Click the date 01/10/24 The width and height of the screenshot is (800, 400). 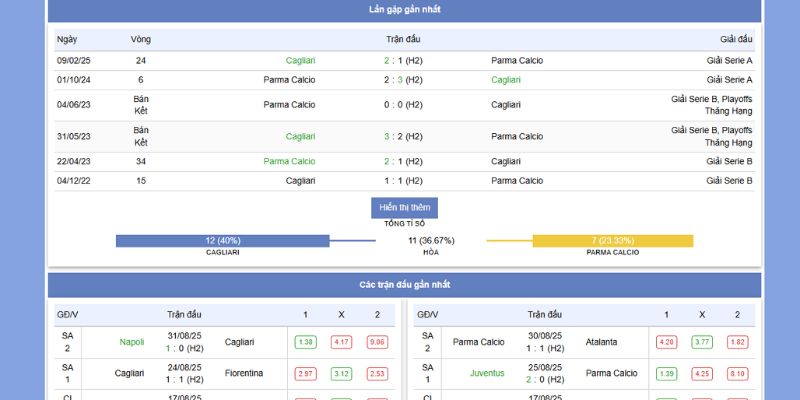(x=73, y=80)
